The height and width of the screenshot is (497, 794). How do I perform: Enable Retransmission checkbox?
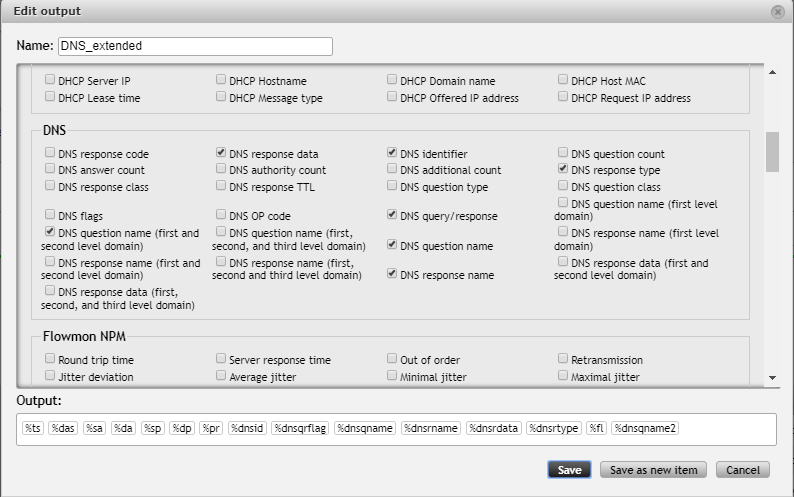(564, 359)
